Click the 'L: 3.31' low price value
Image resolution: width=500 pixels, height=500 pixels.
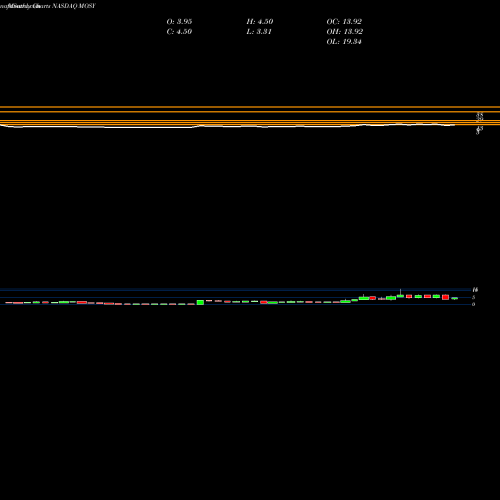click(x=259, y=32)
